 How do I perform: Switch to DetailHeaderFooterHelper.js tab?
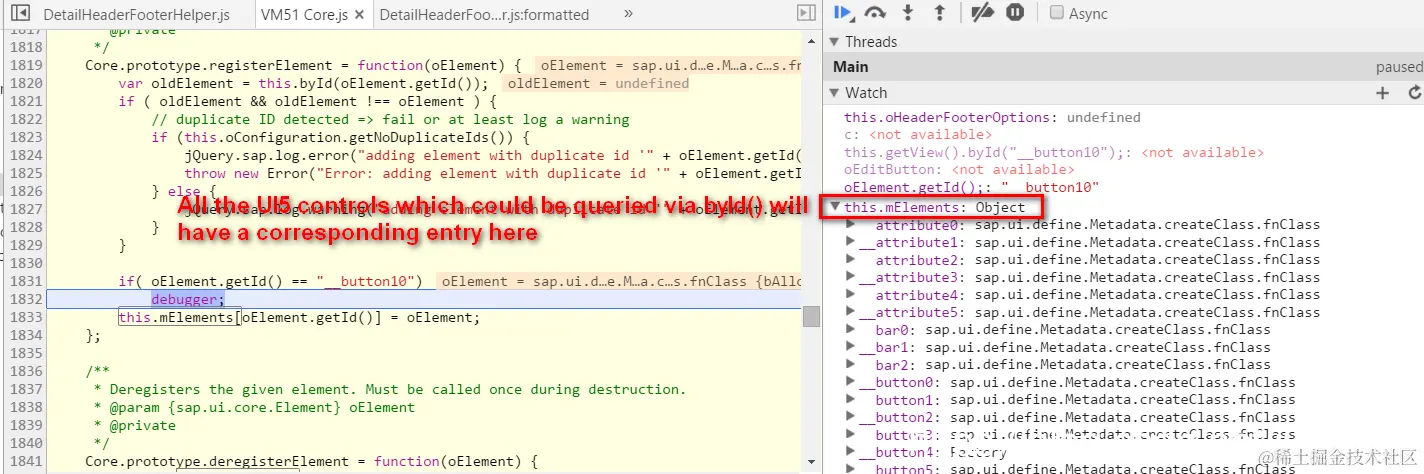[137, 14]
